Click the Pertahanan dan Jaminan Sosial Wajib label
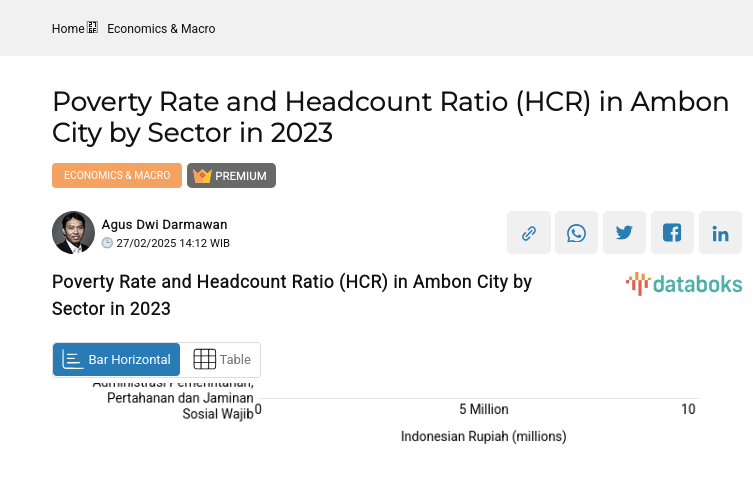This screenshot has width=753, height=498. click(x=180, y=406)
